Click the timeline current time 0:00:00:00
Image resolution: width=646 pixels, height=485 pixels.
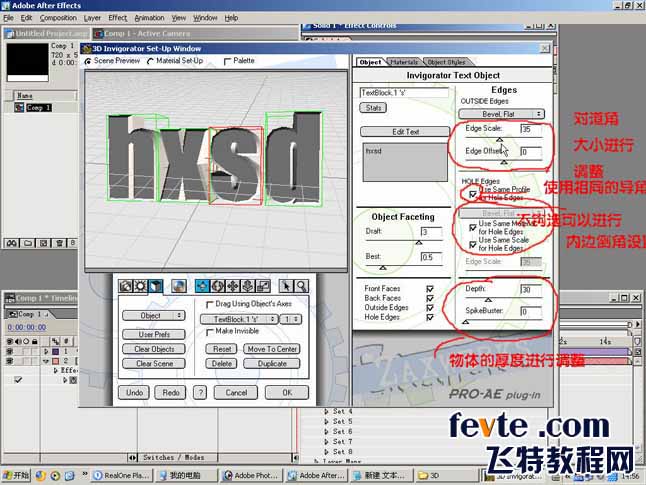27,327
